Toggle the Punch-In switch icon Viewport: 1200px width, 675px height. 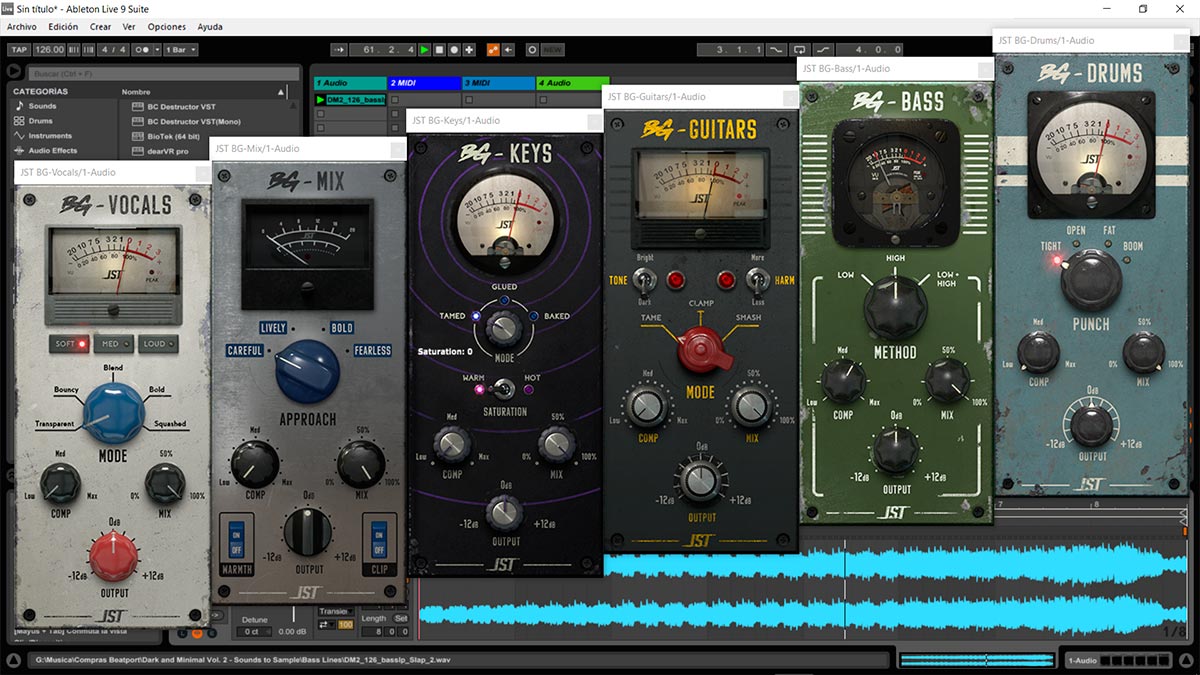777,49
